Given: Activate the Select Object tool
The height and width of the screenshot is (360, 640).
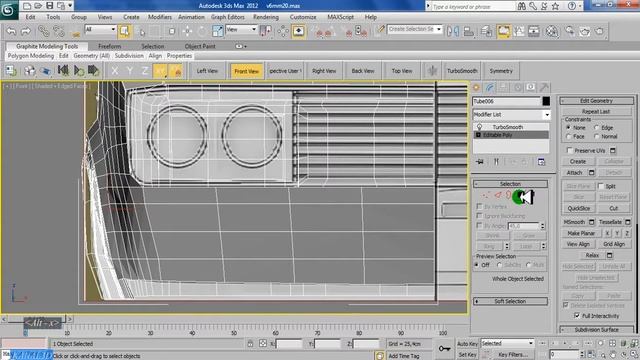Looking at the screenshot, I should 124,31.
